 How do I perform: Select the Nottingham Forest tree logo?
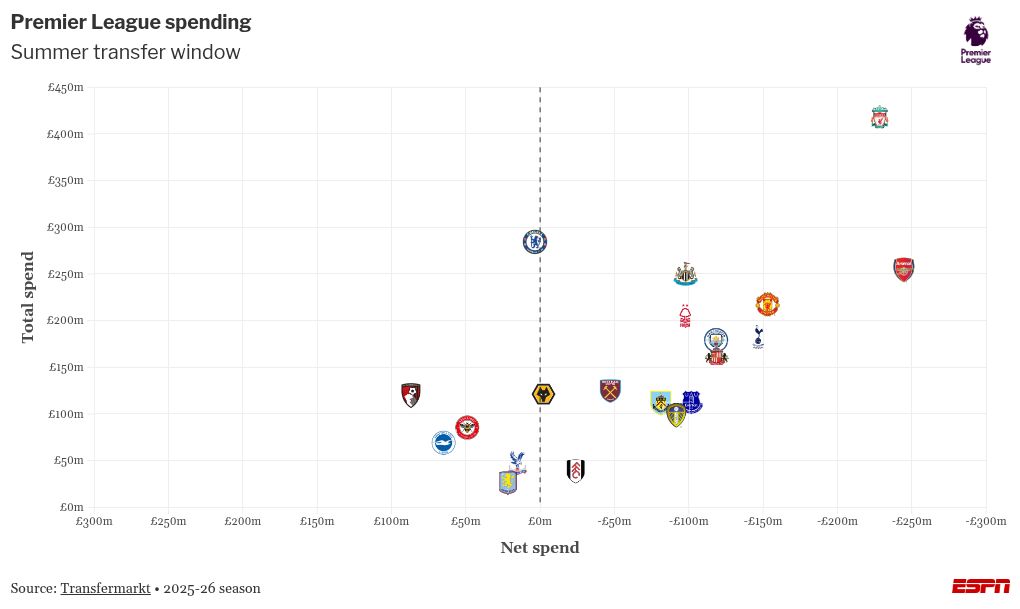(x=685, y=316)
